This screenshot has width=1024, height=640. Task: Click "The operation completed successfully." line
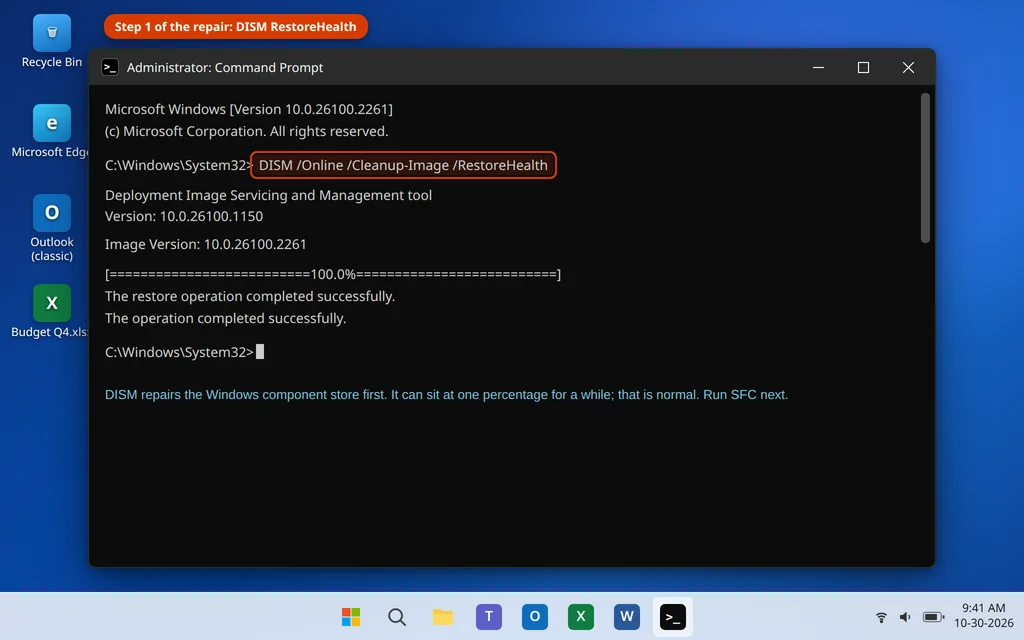coord(225,319)
